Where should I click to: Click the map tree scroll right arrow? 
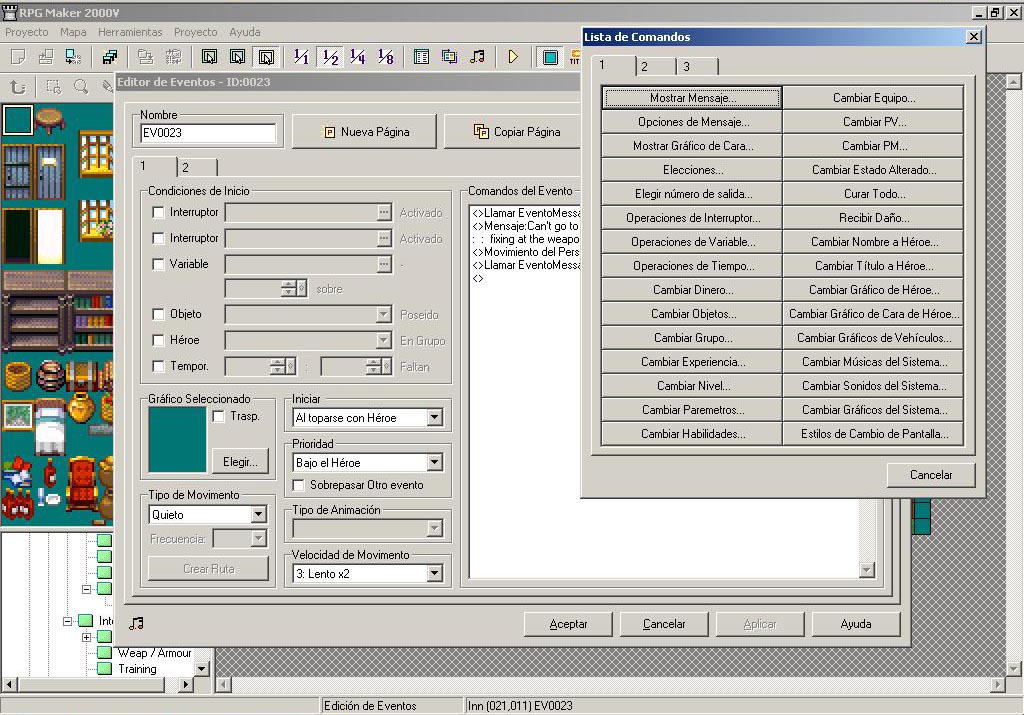(186, 684)
